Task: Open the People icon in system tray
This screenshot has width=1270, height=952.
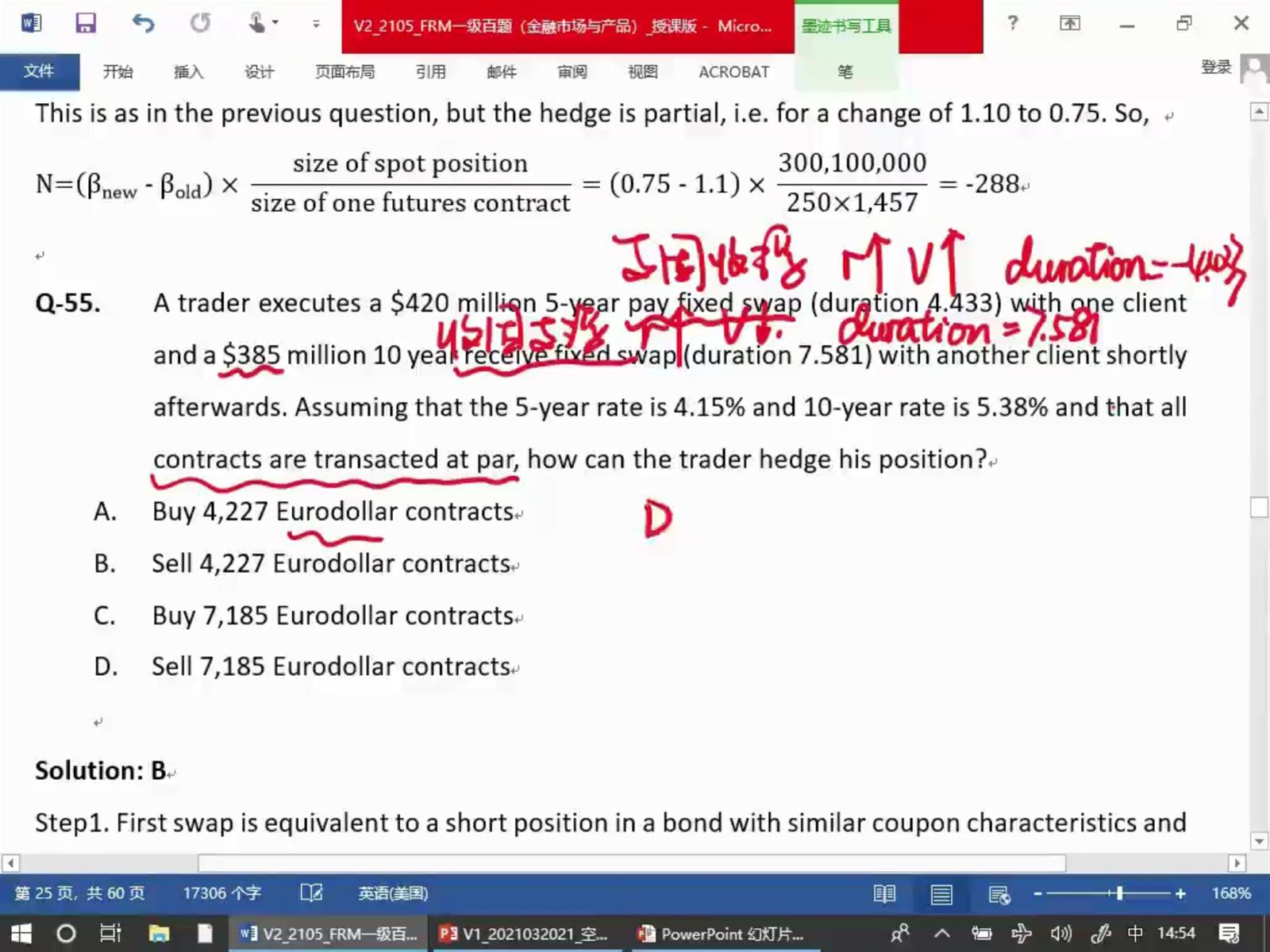Action: pos(900,934)
